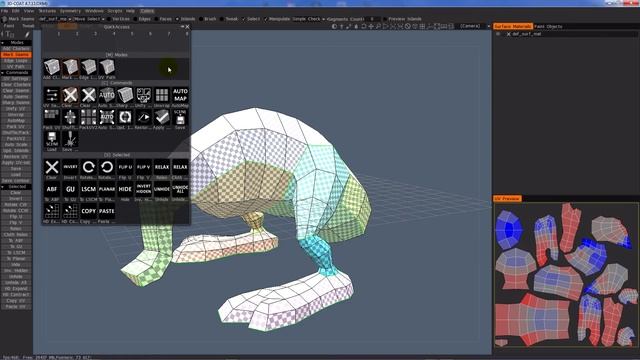Open the Textures menu
Screen dimensions: 640x360
point(47,11)
